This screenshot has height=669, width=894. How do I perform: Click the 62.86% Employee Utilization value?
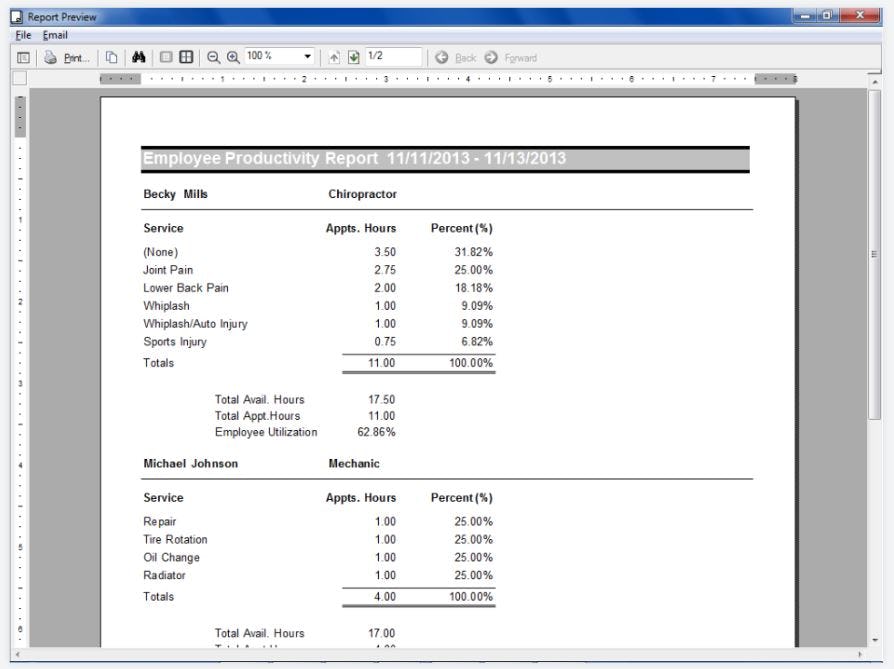376,432
